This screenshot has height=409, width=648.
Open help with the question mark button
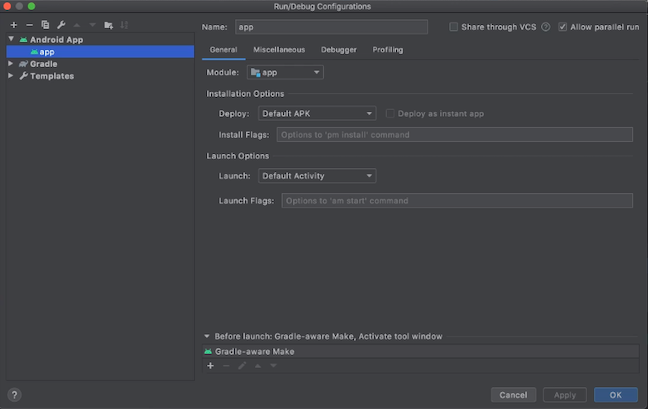pyautogui.click(x=14, y=395)
